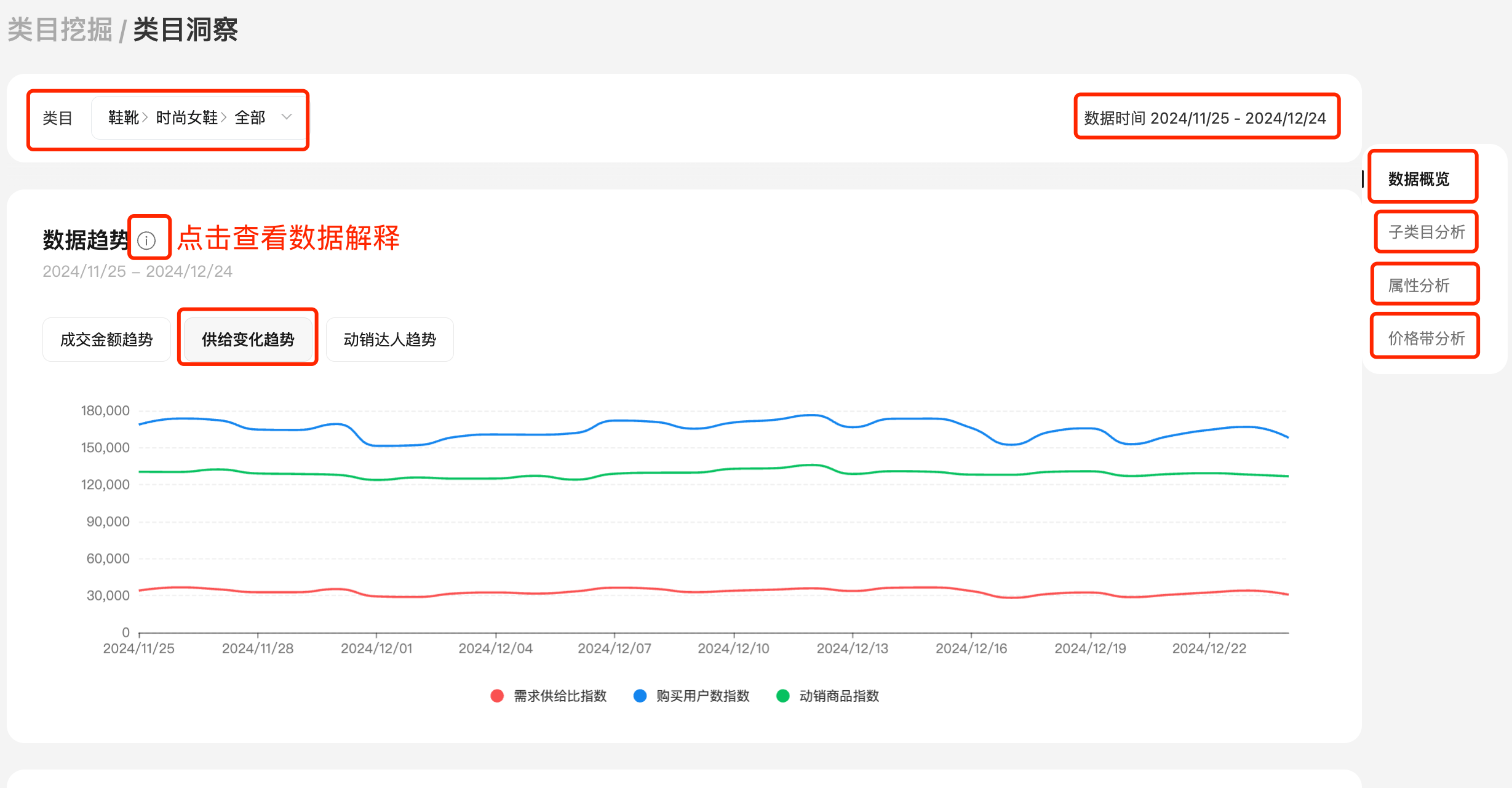
Task: Click 2024/12/10 tick on chart axis
Action: pyautogui.click(x=733, y=648)
